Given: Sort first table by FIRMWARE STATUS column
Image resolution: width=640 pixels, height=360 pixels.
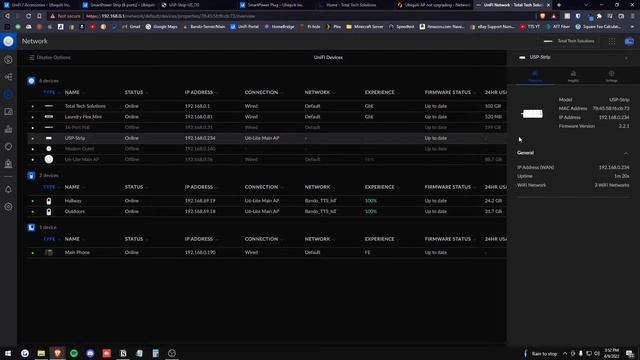Looking at the screenshot, I should (448, 92).
